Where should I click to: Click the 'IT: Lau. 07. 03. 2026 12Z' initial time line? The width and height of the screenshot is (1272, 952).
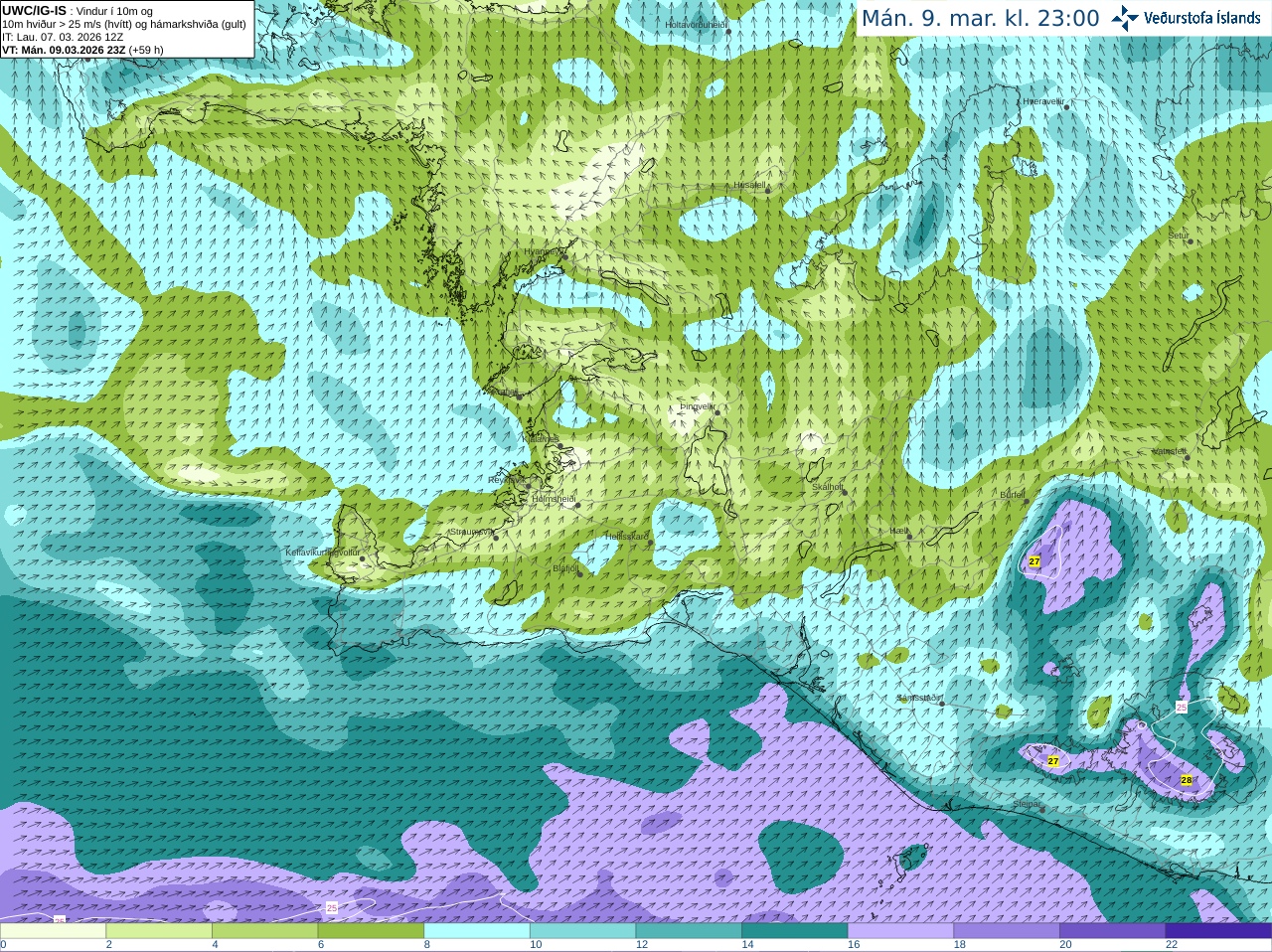coord(63,37)
